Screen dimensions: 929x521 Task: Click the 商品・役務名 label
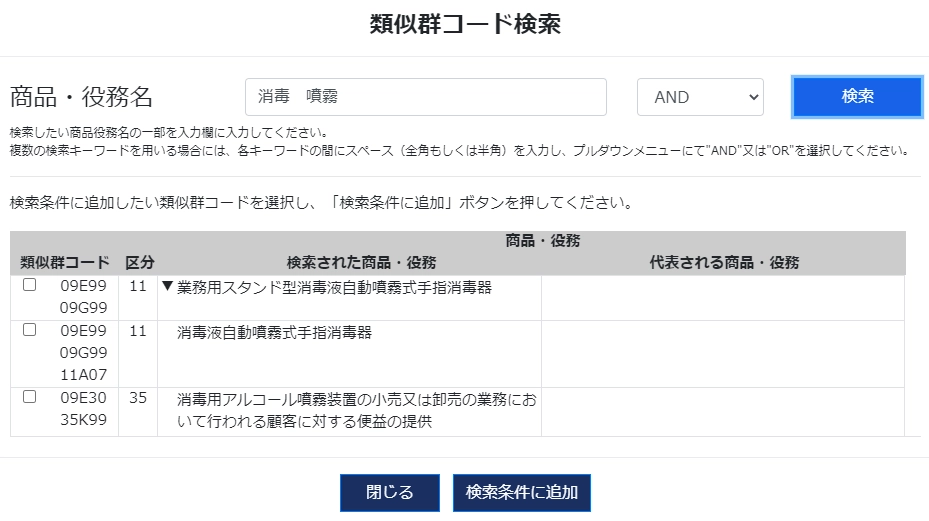[x=81, y=97]
